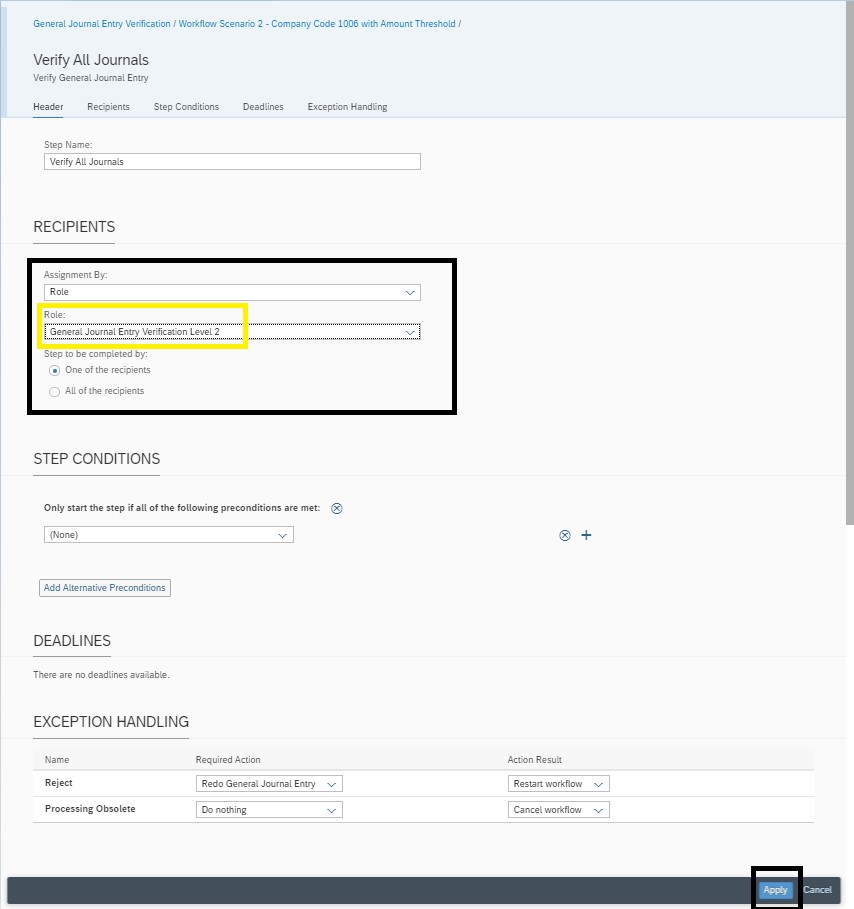Click the Processing Obsolete row name
The height and width of the screenshot is (909, 854).
coord(90,809)
